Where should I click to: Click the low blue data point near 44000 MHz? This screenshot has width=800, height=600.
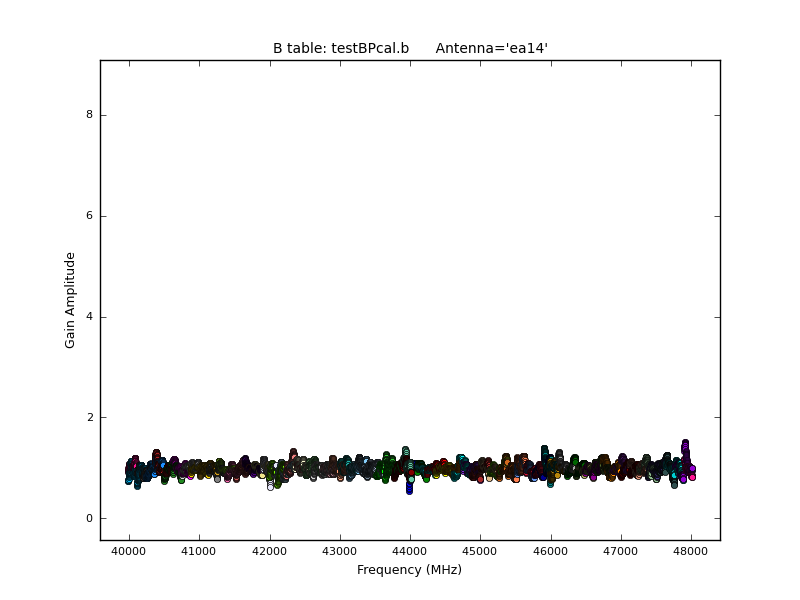click(409, 490)
